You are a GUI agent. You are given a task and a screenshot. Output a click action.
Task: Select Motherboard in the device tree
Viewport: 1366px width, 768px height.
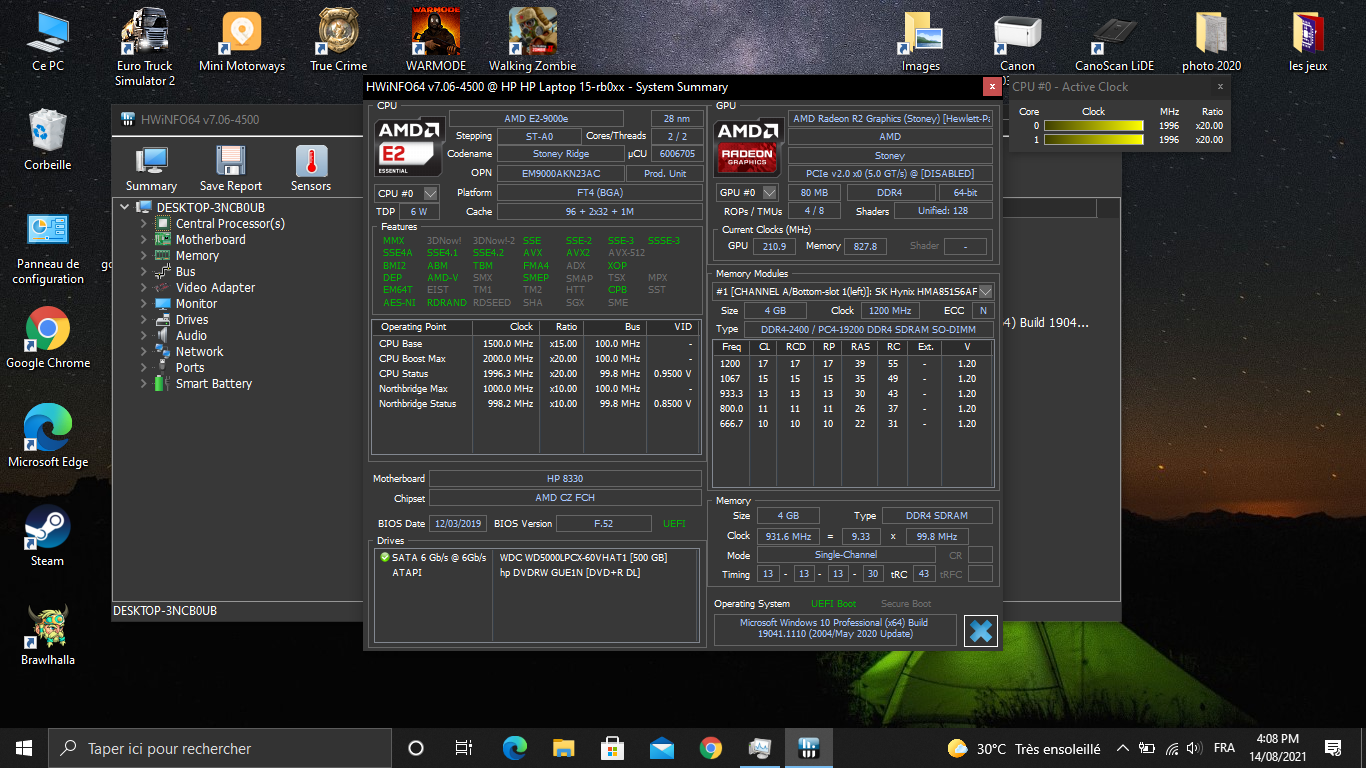(x=210, y=240)
